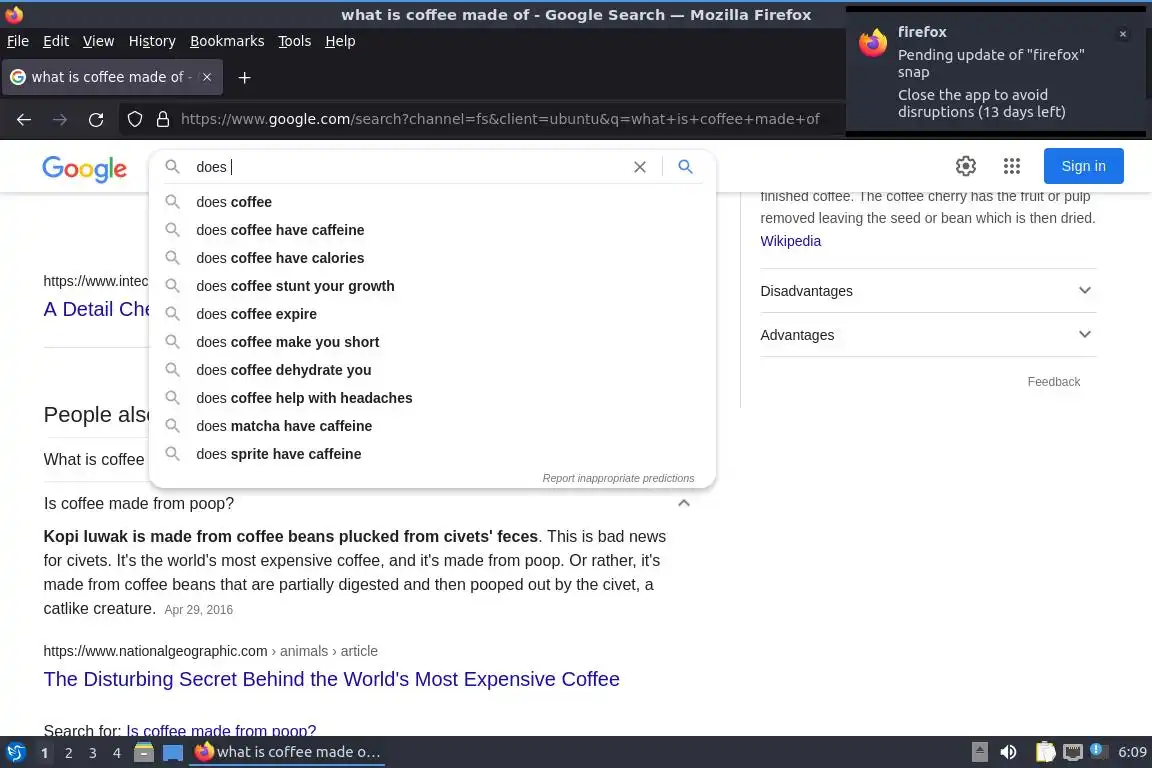Click the Firefox URL address bar
This screenshot has height=768, width=1152.
[x=500, y=119]
